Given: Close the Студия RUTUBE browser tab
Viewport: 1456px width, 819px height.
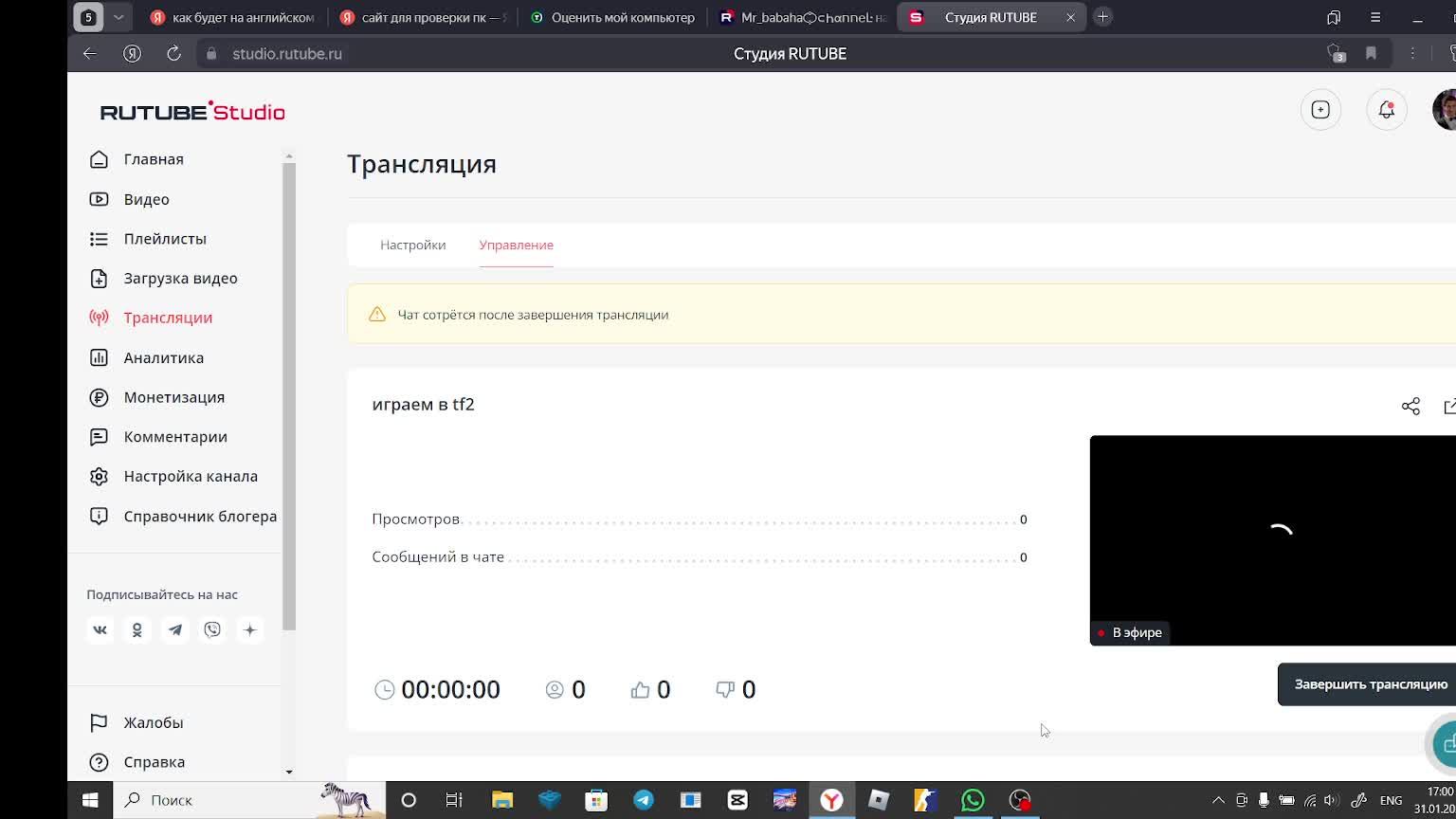Looking at the screenshot, I should [1070, 17].
